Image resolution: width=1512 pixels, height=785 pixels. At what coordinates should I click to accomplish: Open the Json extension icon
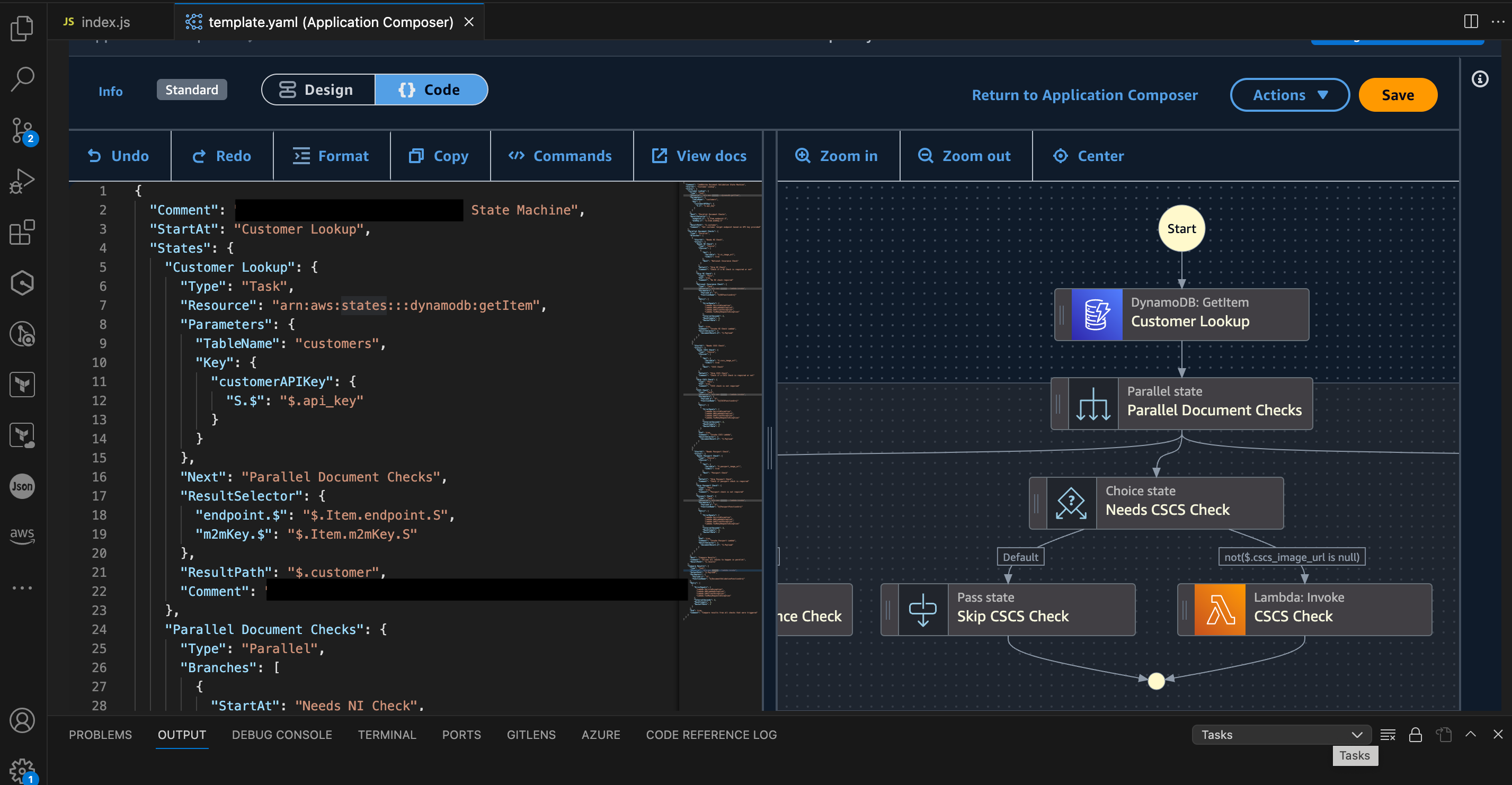coord(22,486)
